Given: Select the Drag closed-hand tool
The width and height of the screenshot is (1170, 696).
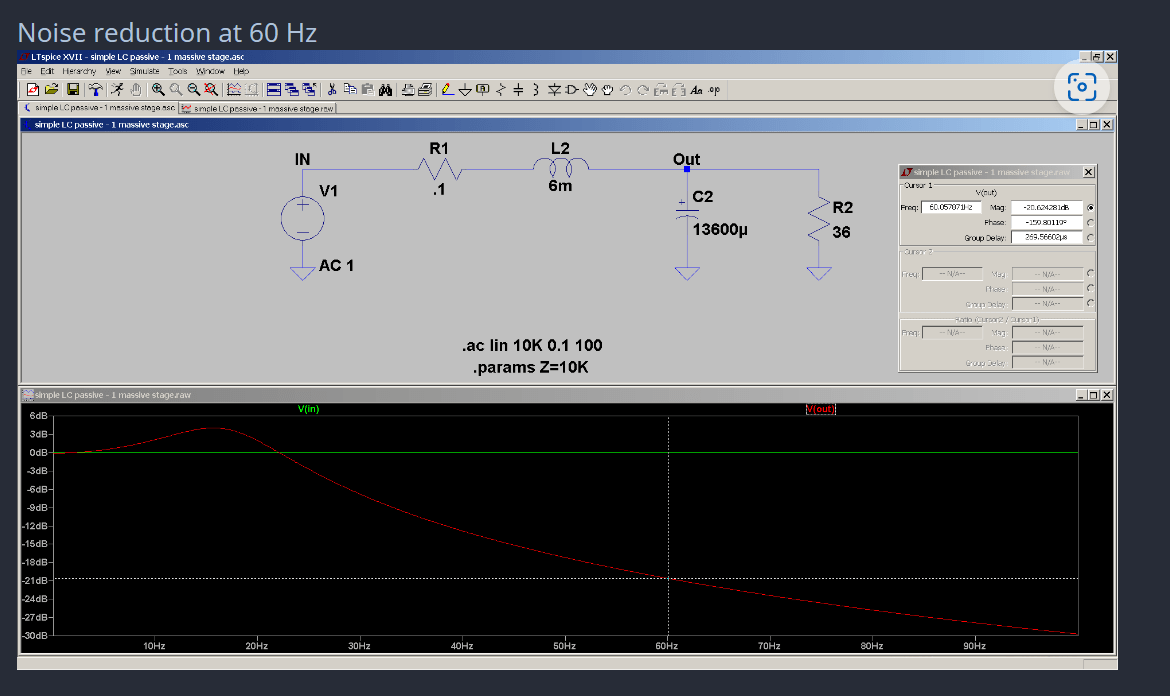Looking at the screenshot, I should [607, 90].
